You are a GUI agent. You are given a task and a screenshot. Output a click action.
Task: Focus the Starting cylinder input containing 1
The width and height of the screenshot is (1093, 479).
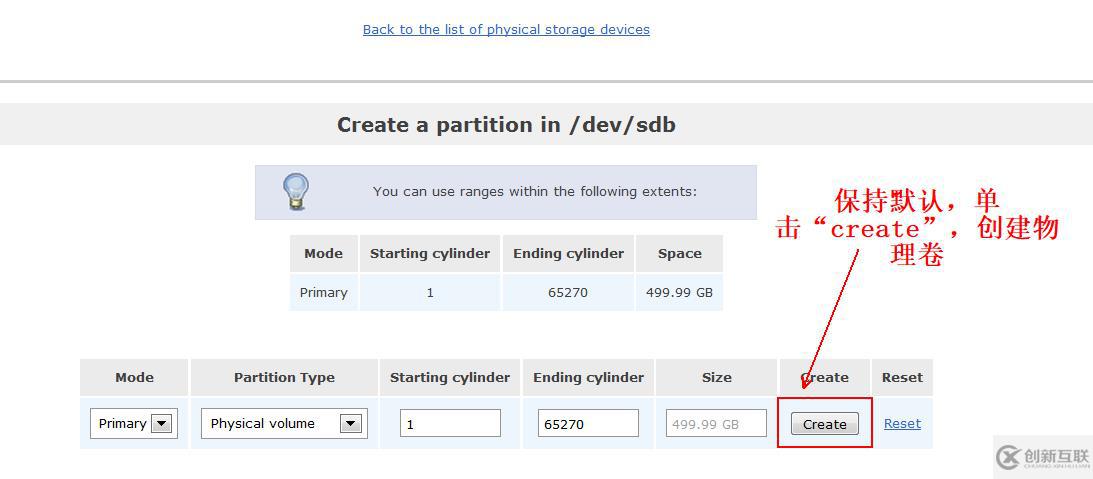[450, 424]
